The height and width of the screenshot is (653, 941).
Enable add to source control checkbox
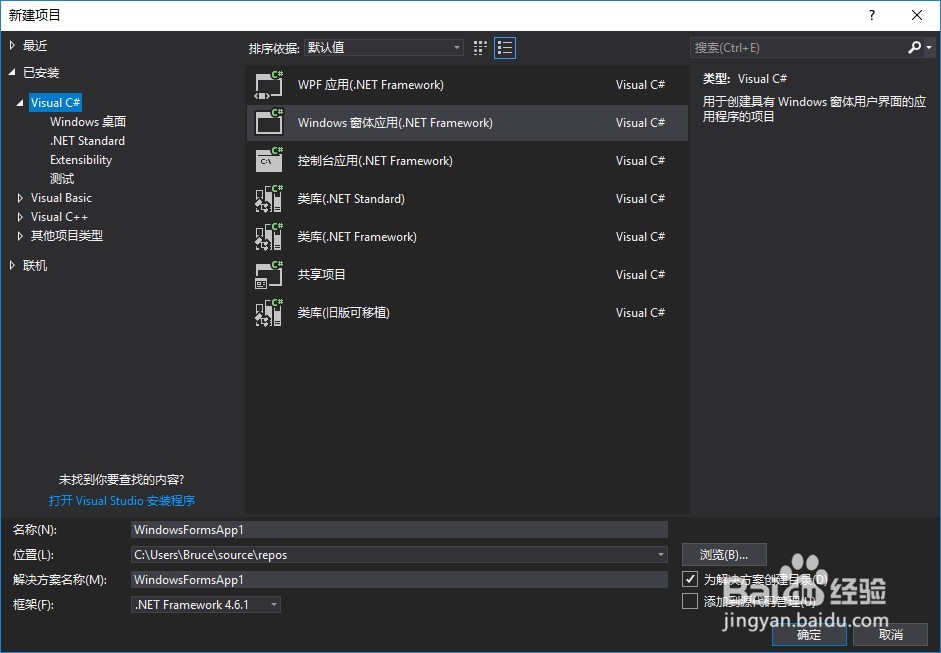pos(690,601)
